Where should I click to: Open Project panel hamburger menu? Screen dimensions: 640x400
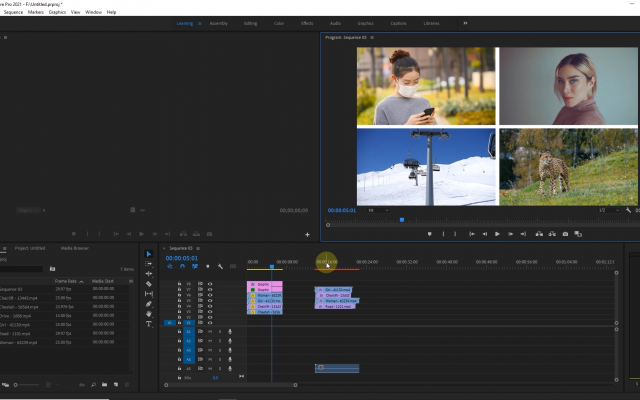click(x=4, y=248)
